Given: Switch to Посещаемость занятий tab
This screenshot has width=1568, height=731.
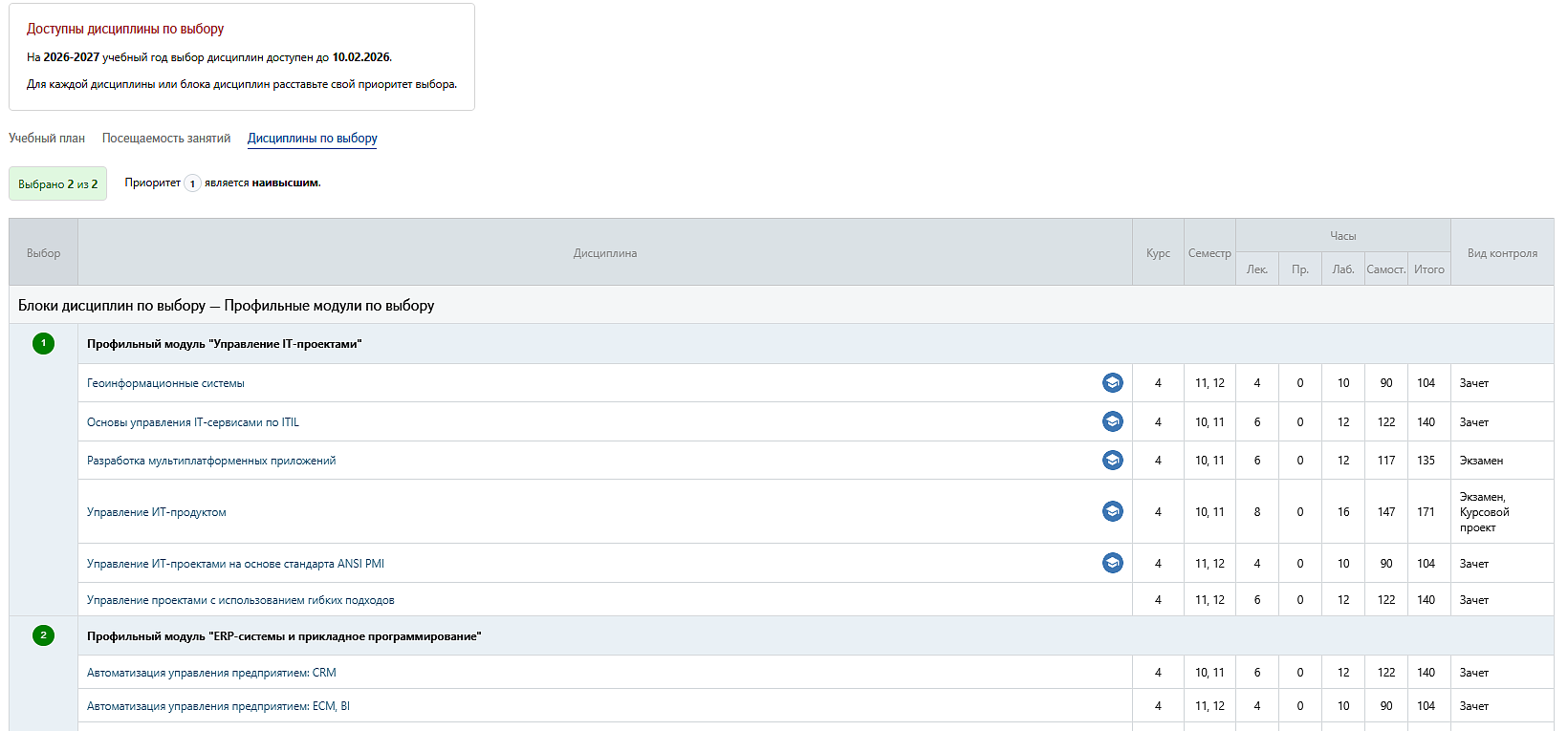Looking at the screenshot, I should [x=166, y=139].
